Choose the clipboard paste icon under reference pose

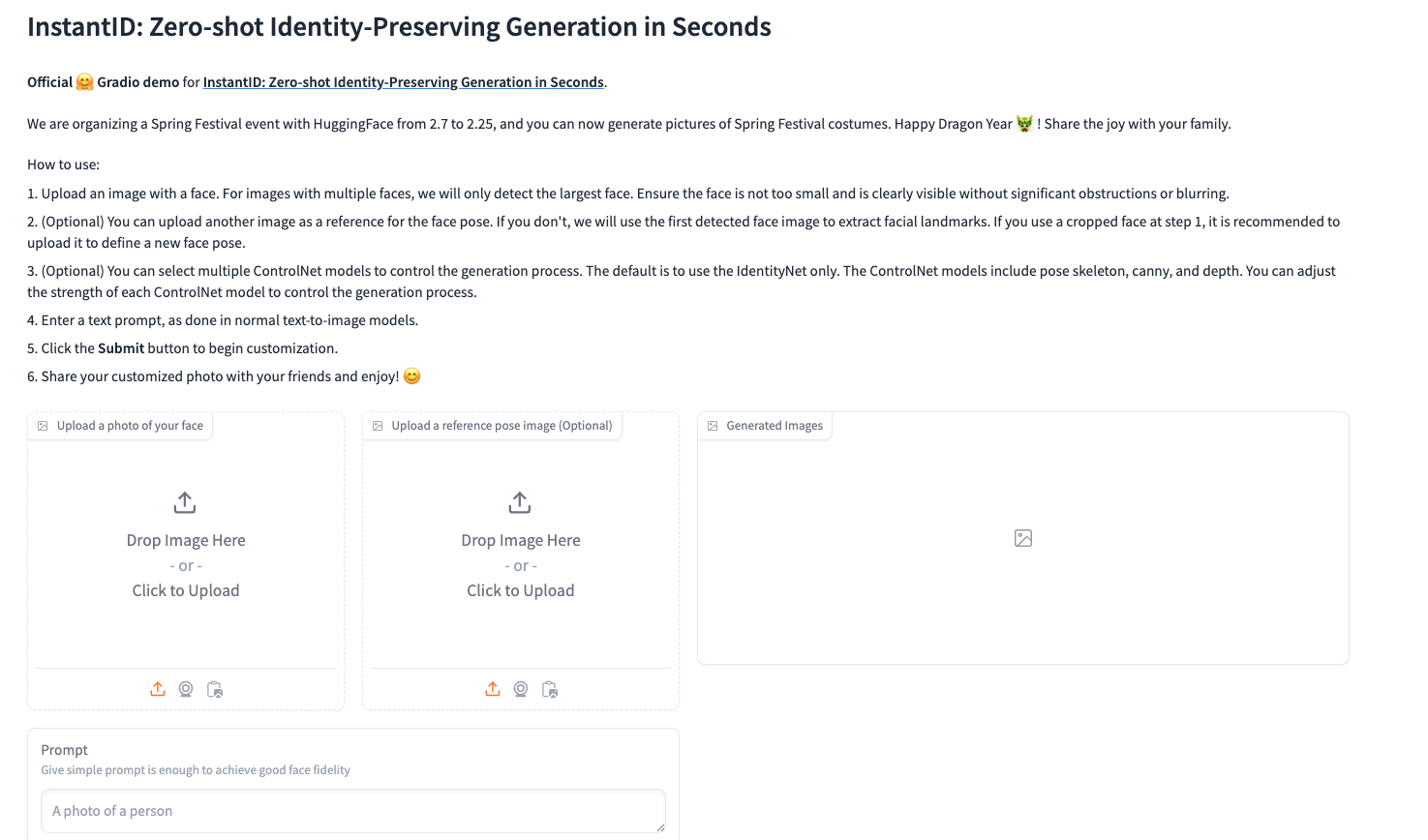click(x=550, y=689)
